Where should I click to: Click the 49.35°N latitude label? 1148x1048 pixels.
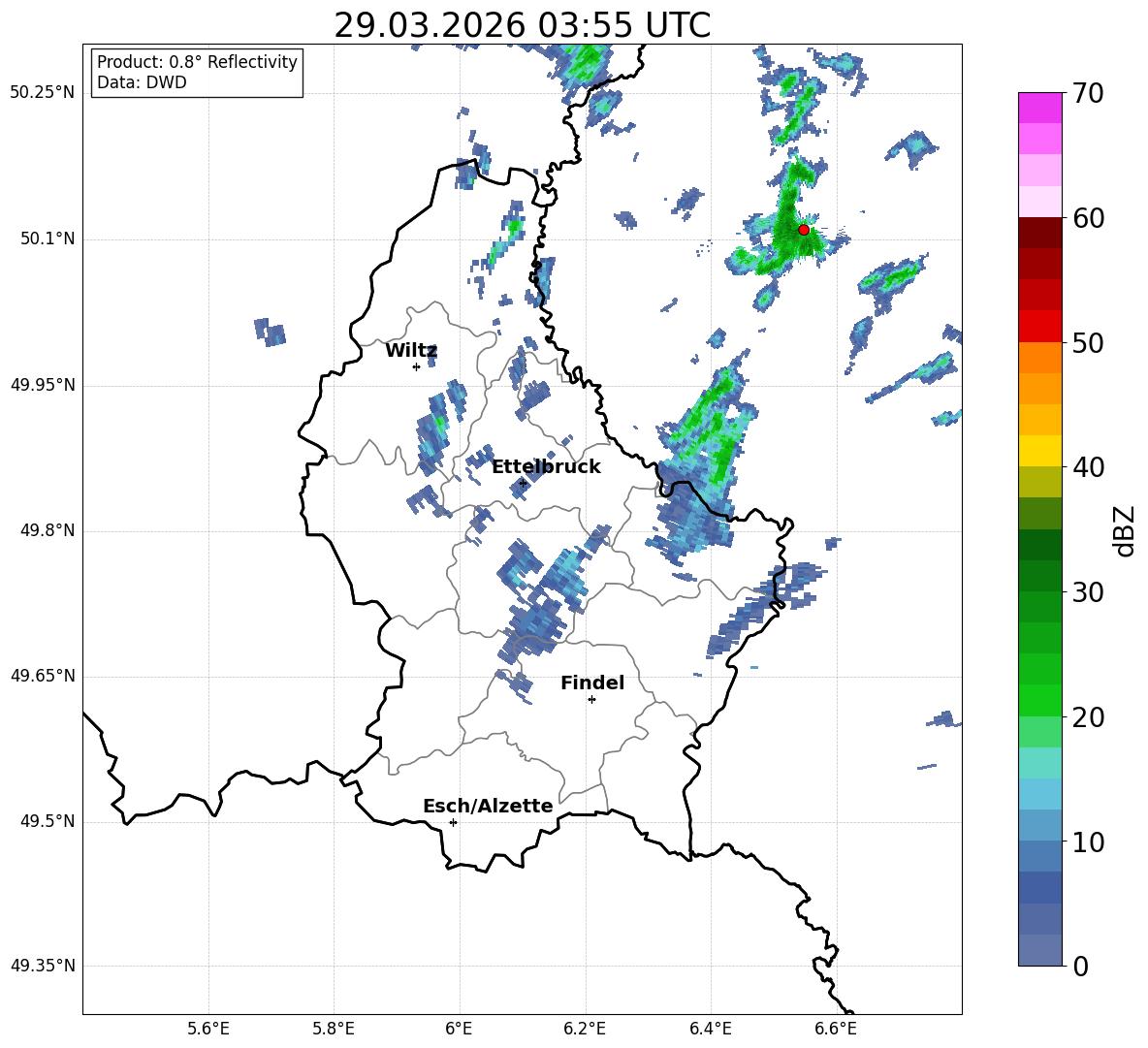[x=43, y=967]
